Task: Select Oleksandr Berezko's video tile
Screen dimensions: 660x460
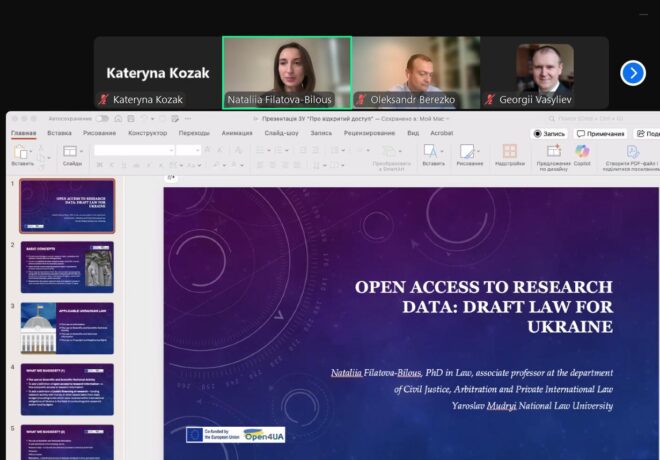Action: (x=416, y=73)
